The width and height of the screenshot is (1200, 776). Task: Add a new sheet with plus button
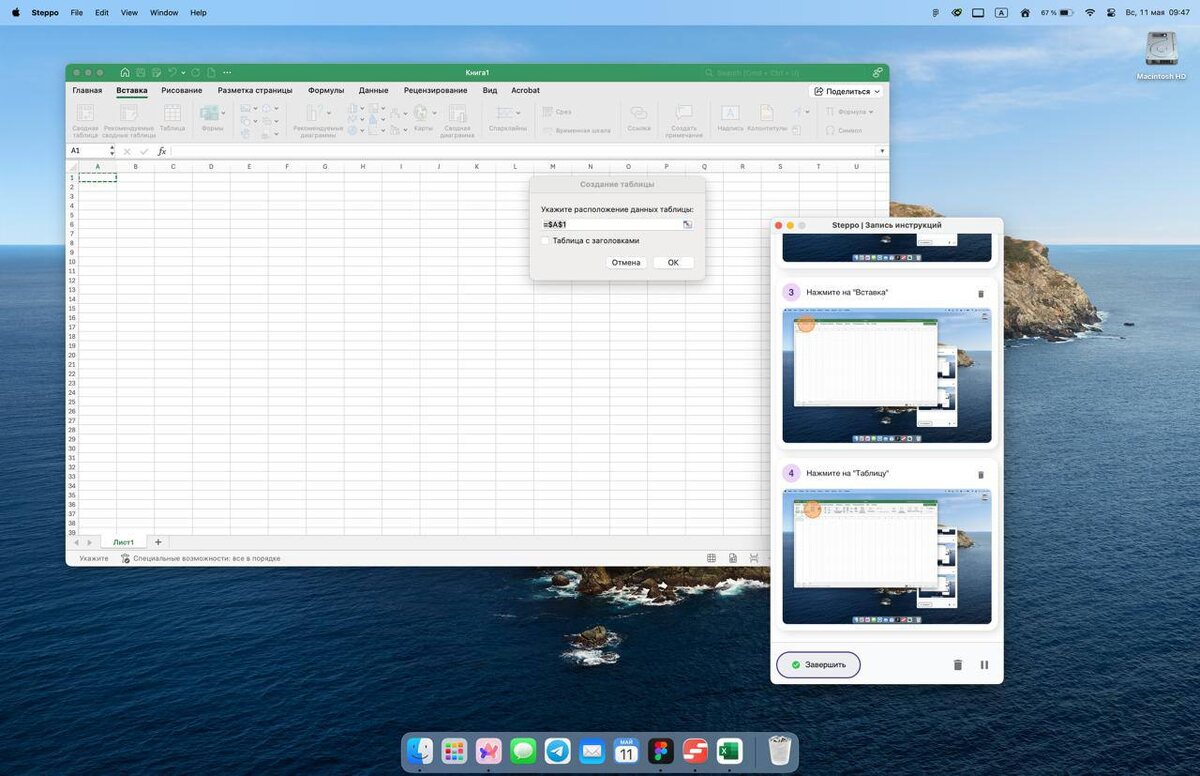point(158,542)
